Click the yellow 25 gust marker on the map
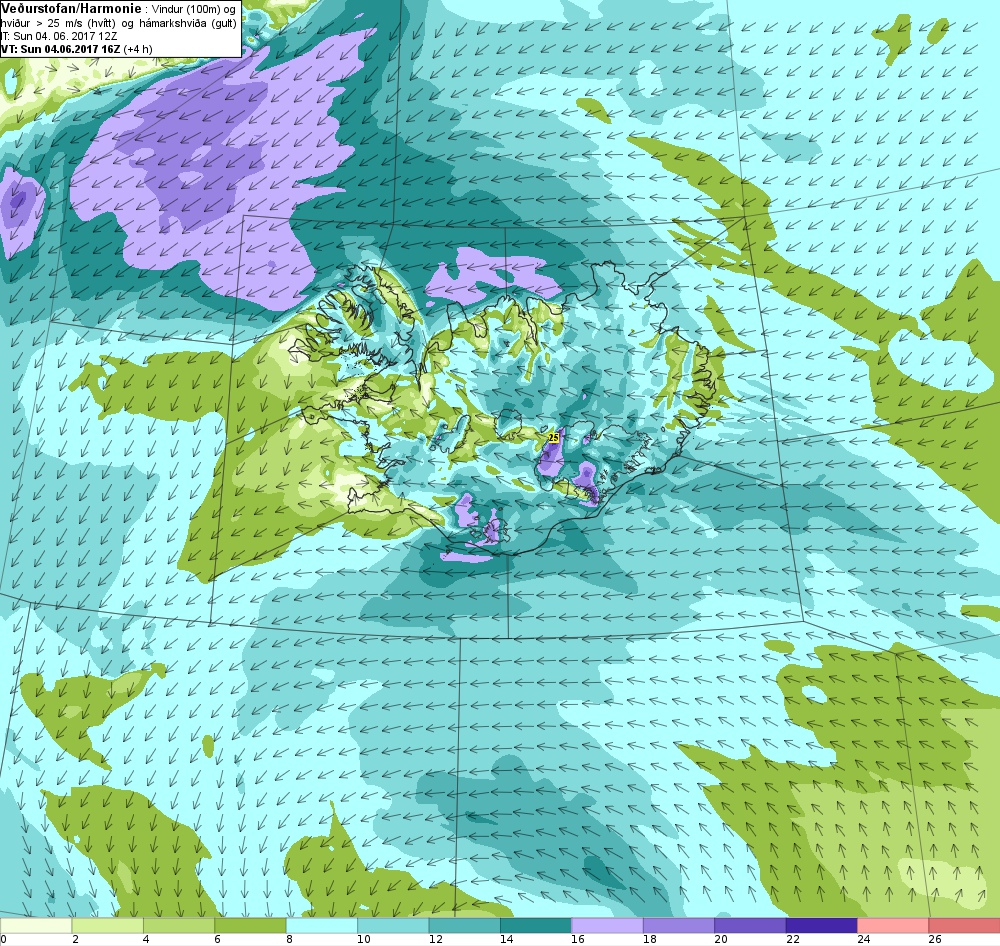The height and width of the screenshot is (946, 1000). [554, 438]
